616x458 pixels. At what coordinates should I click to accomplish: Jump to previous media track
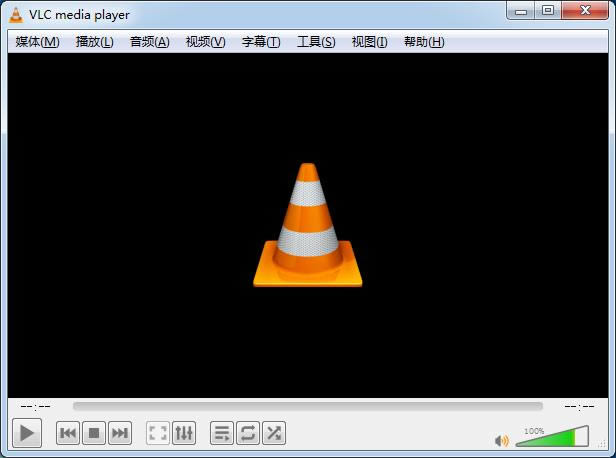[68, 433]
